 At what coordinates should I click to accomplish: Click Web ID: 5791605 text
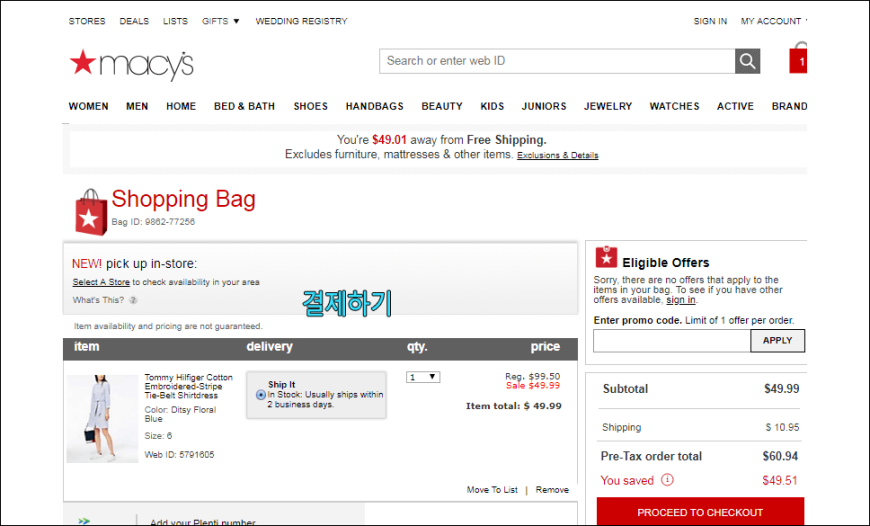point(179,455)
